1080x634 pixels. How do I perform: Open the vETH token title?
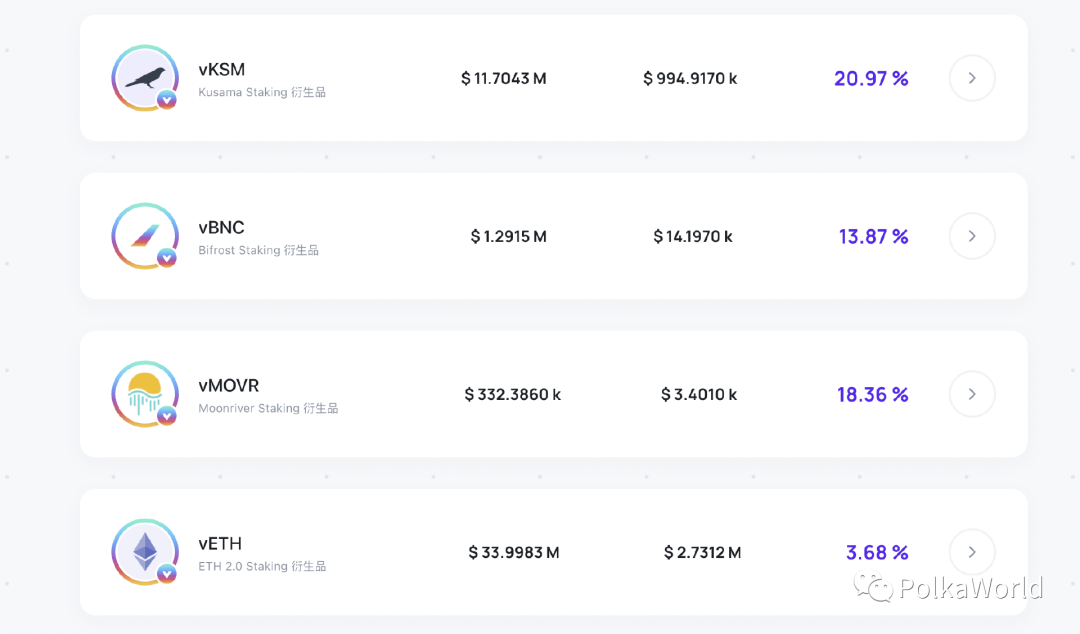click(220, 544)
